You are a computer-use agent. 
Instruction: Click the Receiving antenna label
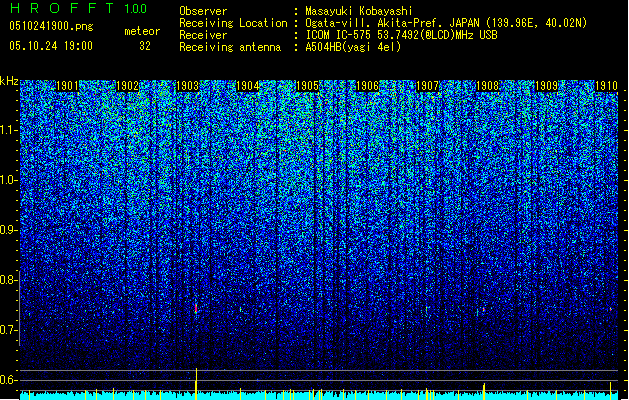[x=230, y=47]
